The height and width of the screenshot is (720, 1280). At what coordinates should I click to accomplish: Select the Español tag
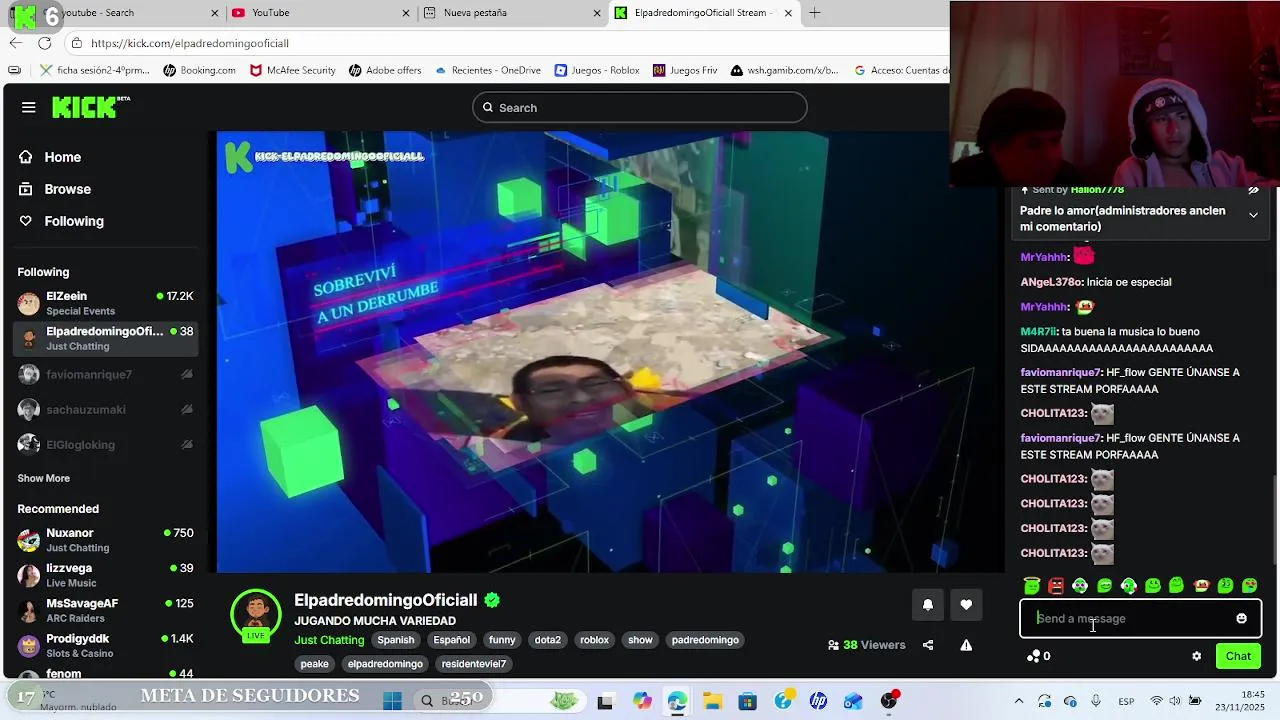451,640
